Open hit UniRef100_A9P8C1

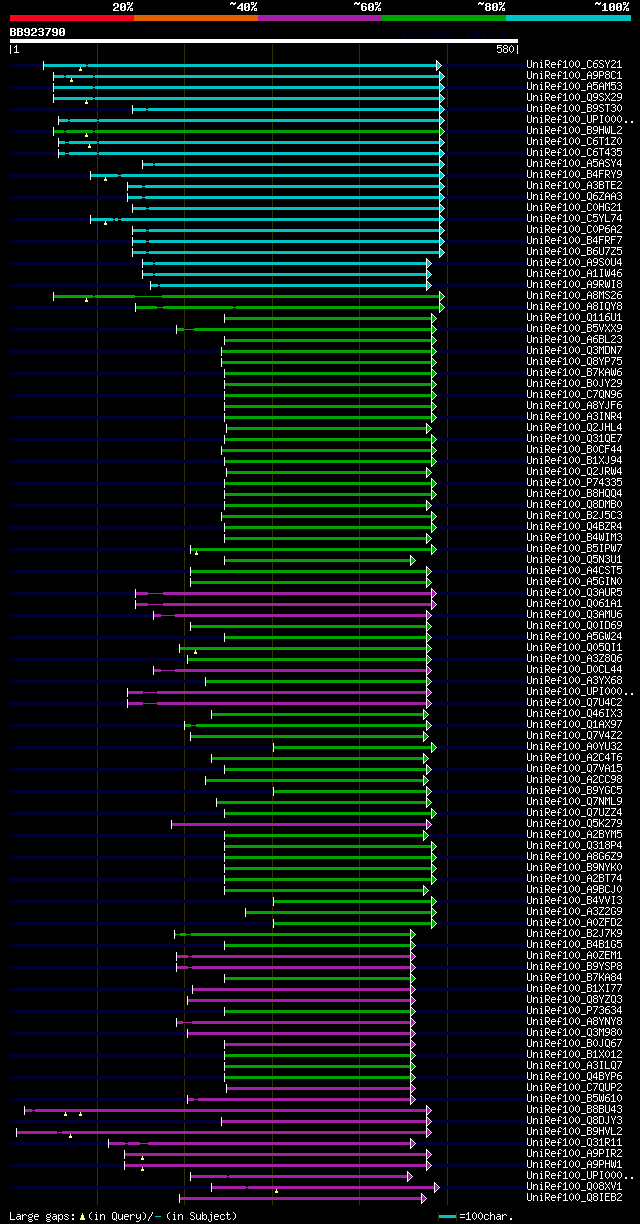[574, 75]
